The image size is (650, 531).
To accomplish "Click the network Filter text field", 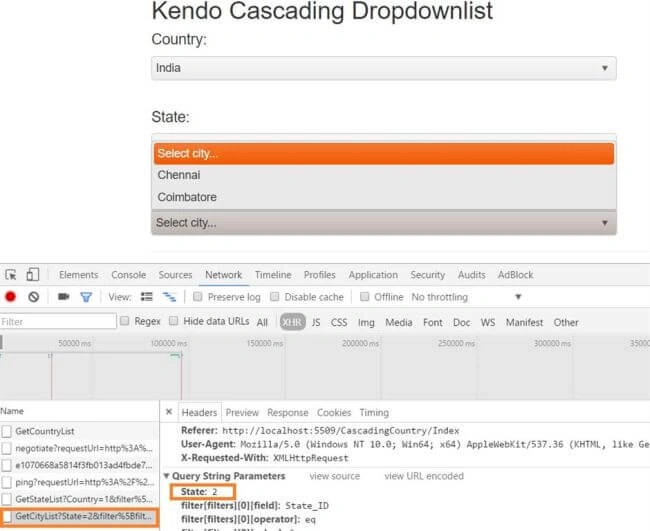I will (x=58, y=321).
